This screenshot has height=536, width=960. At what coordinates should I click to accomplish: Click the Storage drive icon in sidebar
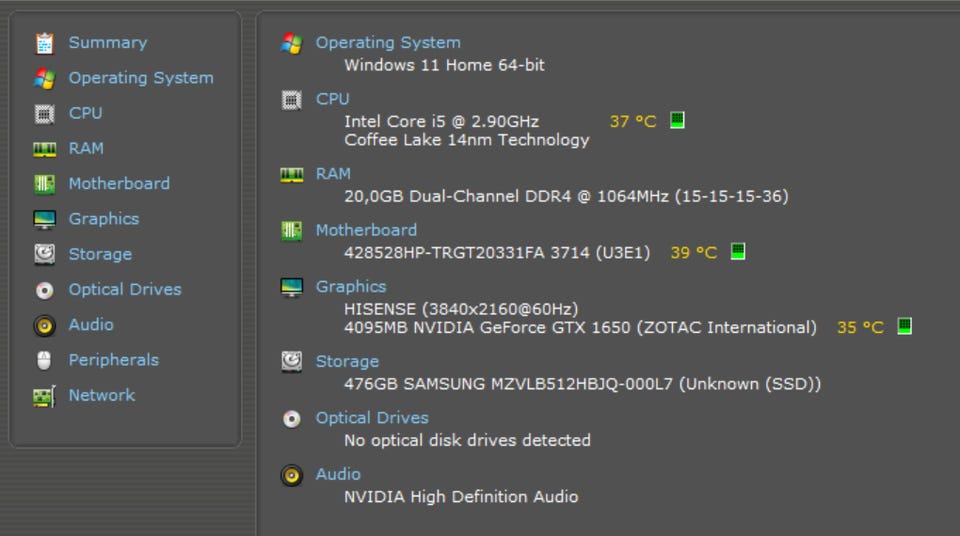click(44, 254)
